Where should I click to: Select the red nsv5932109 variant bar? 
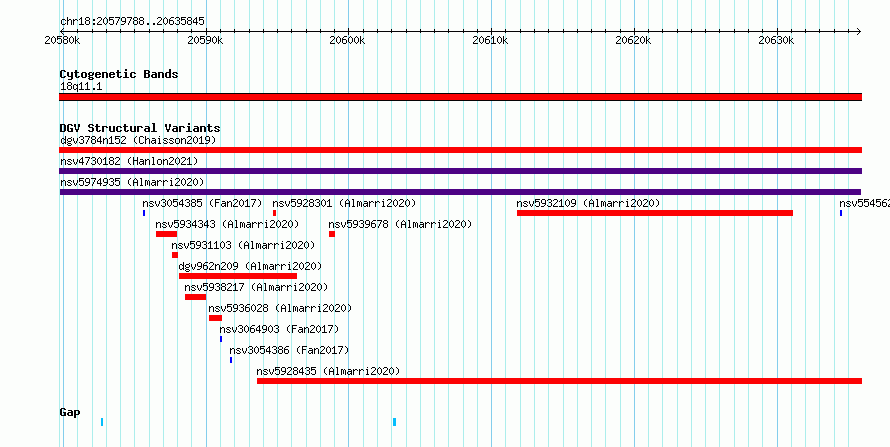click(655, 213)
